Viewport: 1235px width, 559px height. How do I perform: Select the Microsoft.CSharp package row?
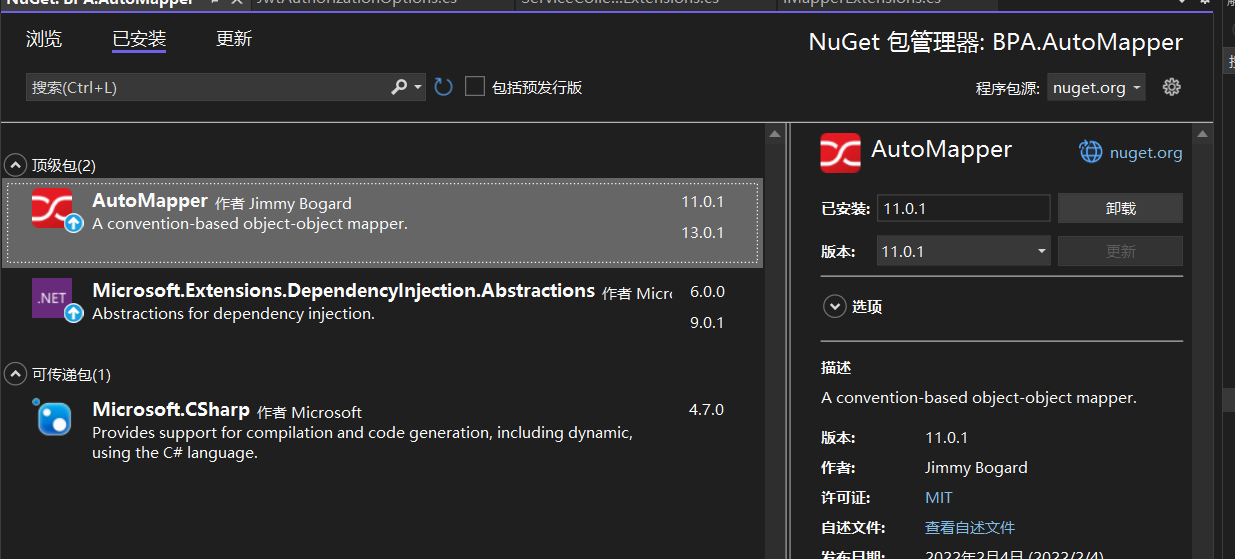point(382,430)
